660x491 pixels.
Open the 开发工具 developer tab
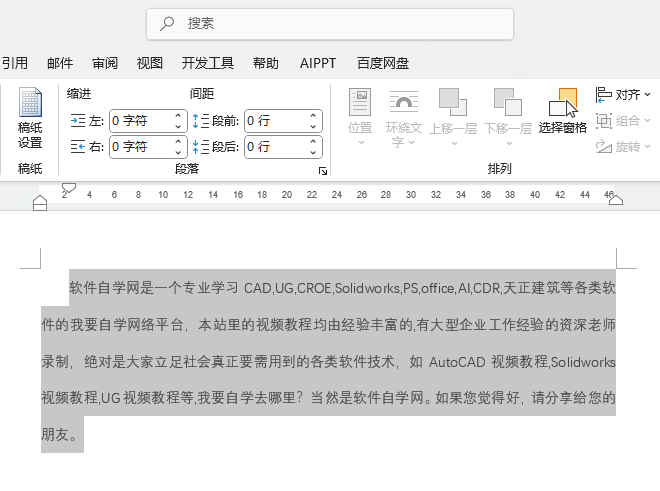208,63
